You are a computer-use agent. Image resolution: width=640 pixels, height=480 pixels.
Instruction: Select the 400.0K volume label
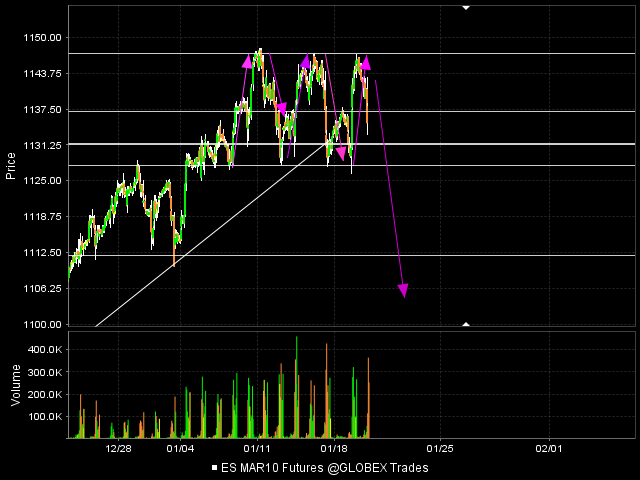click(x=45, y=350)
